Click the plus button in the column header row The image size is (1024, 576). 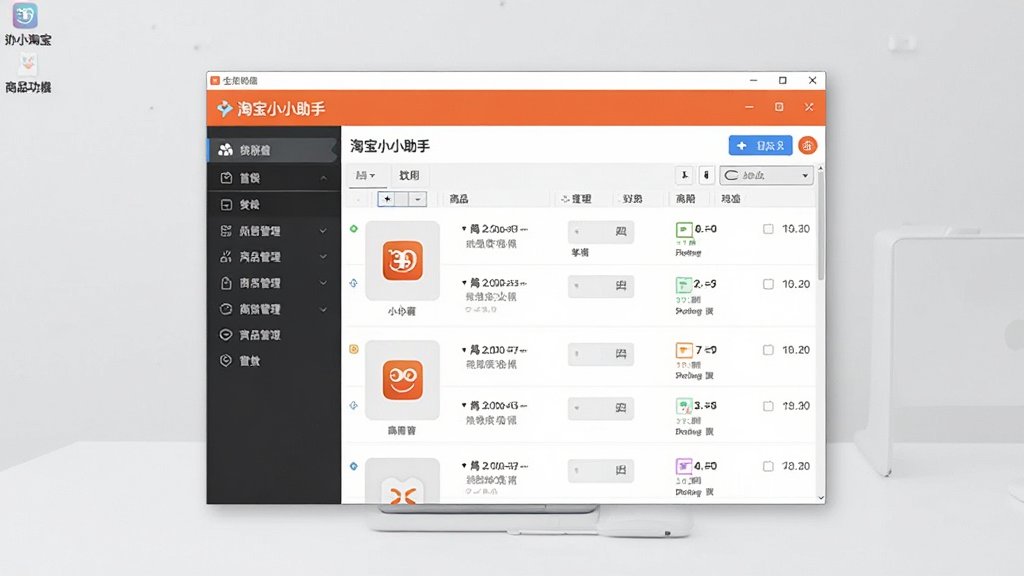[387, 199]
